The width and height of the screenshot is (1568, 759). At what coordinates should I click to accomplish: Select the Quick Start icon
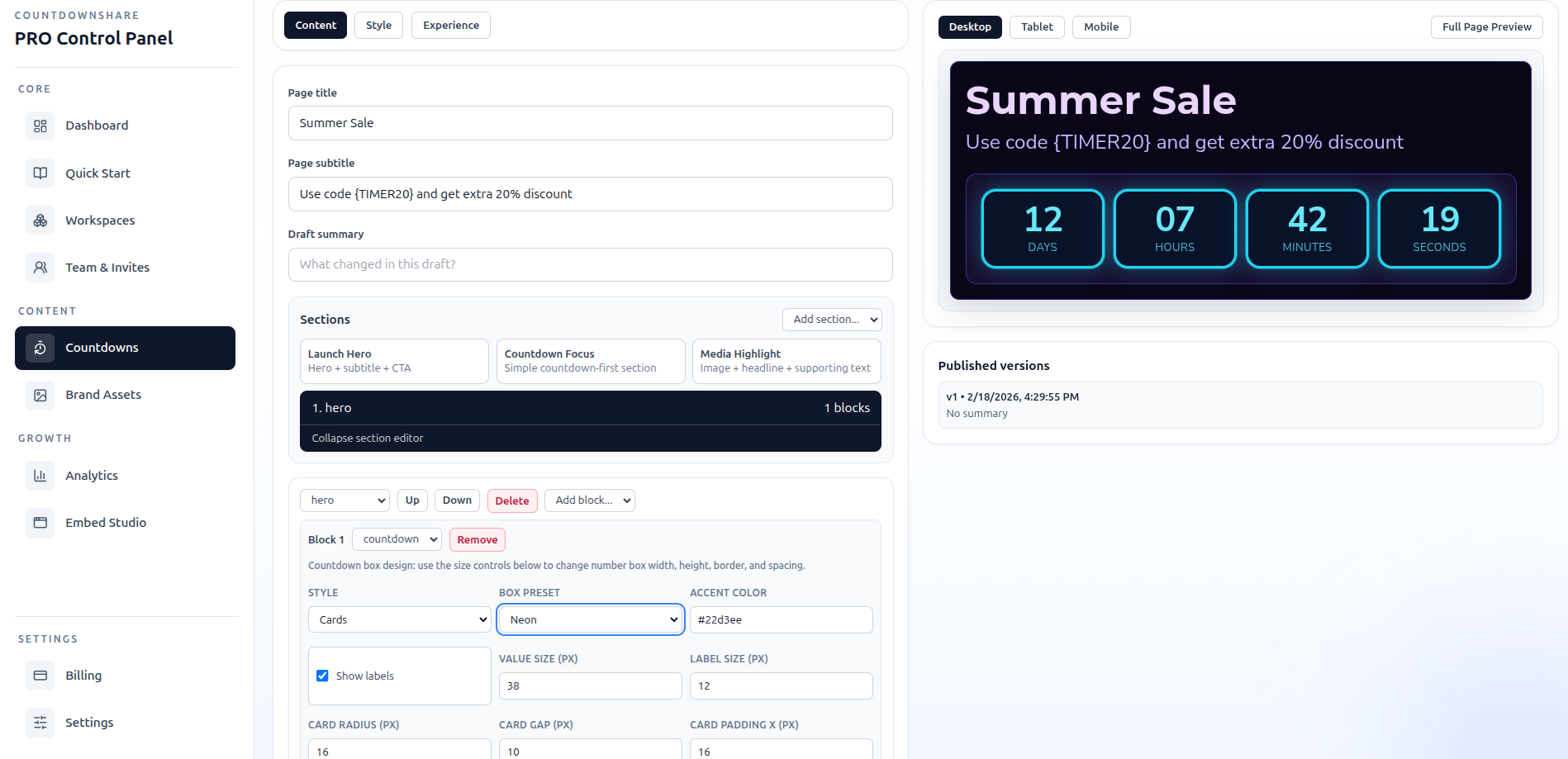tap(40, 173)
